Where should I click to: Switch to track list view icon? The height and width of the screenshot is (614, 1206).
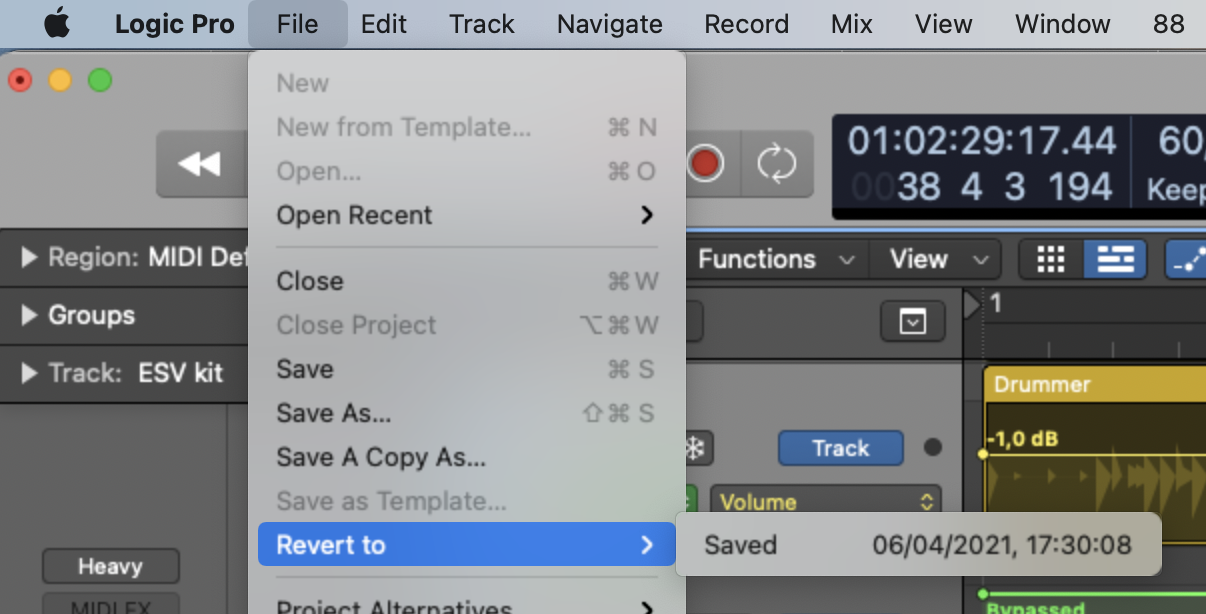point(1114,260)
